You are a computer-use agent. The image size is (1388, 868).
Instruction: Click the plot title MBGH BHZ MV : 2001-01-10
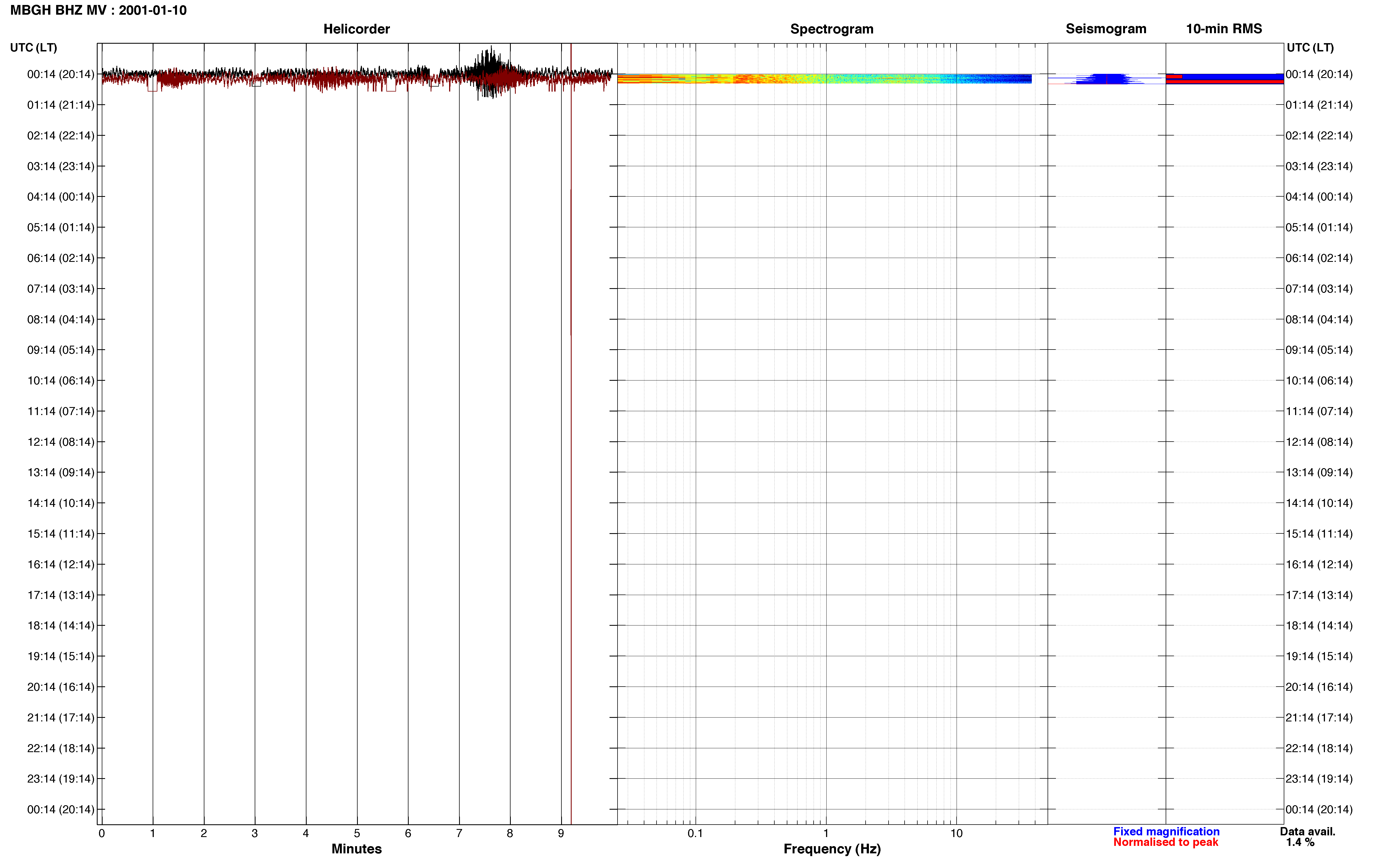click(98, 10)
